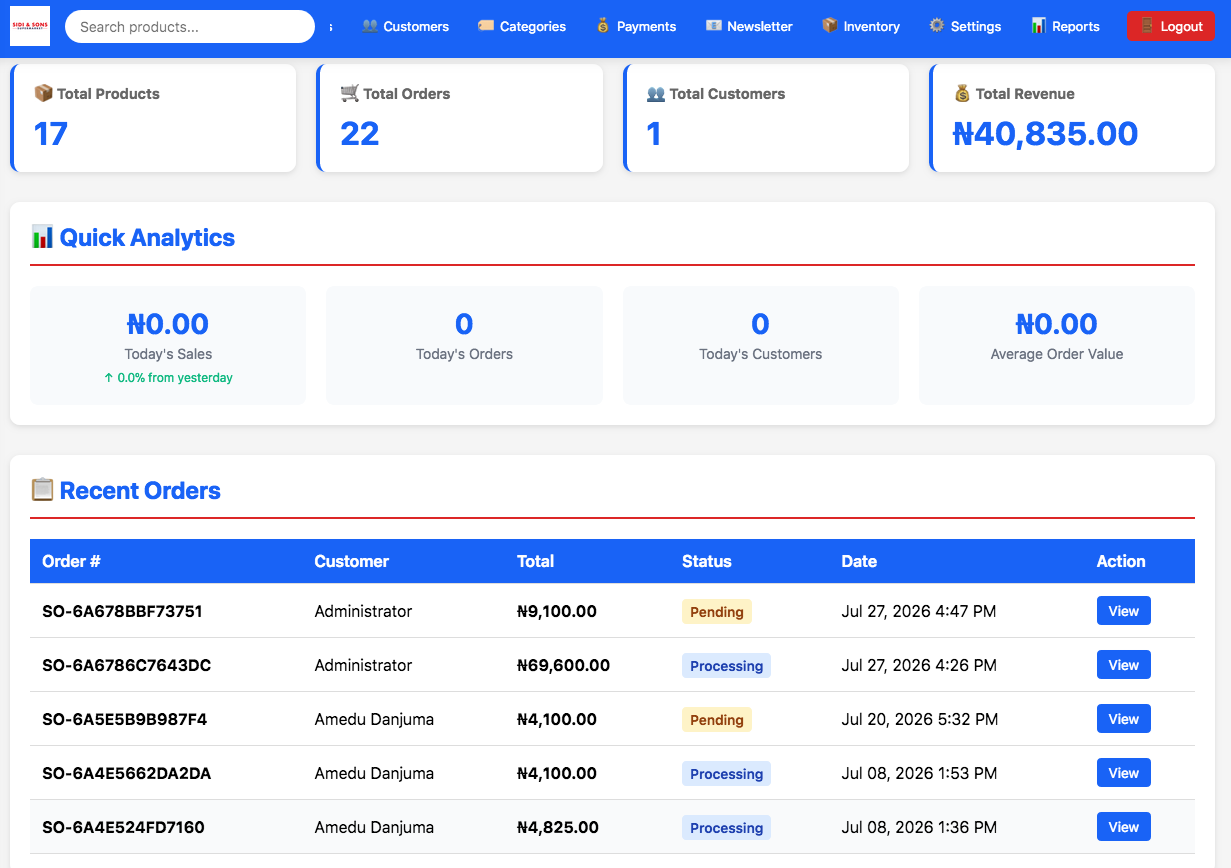Click the Sidi & Sons logo
Viewport: 1231px width, 868px height.
(x=30, y=26)
